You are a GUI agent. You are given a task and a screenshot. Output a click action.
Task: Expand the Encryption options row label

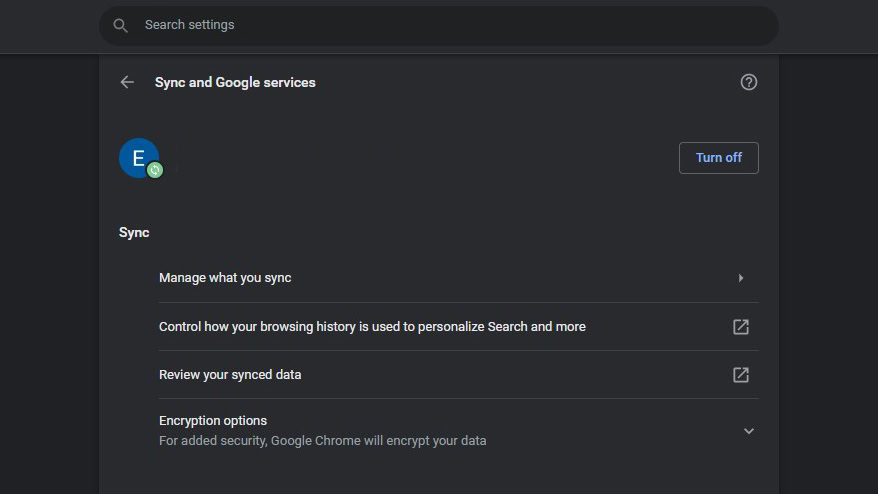[213, 421]
